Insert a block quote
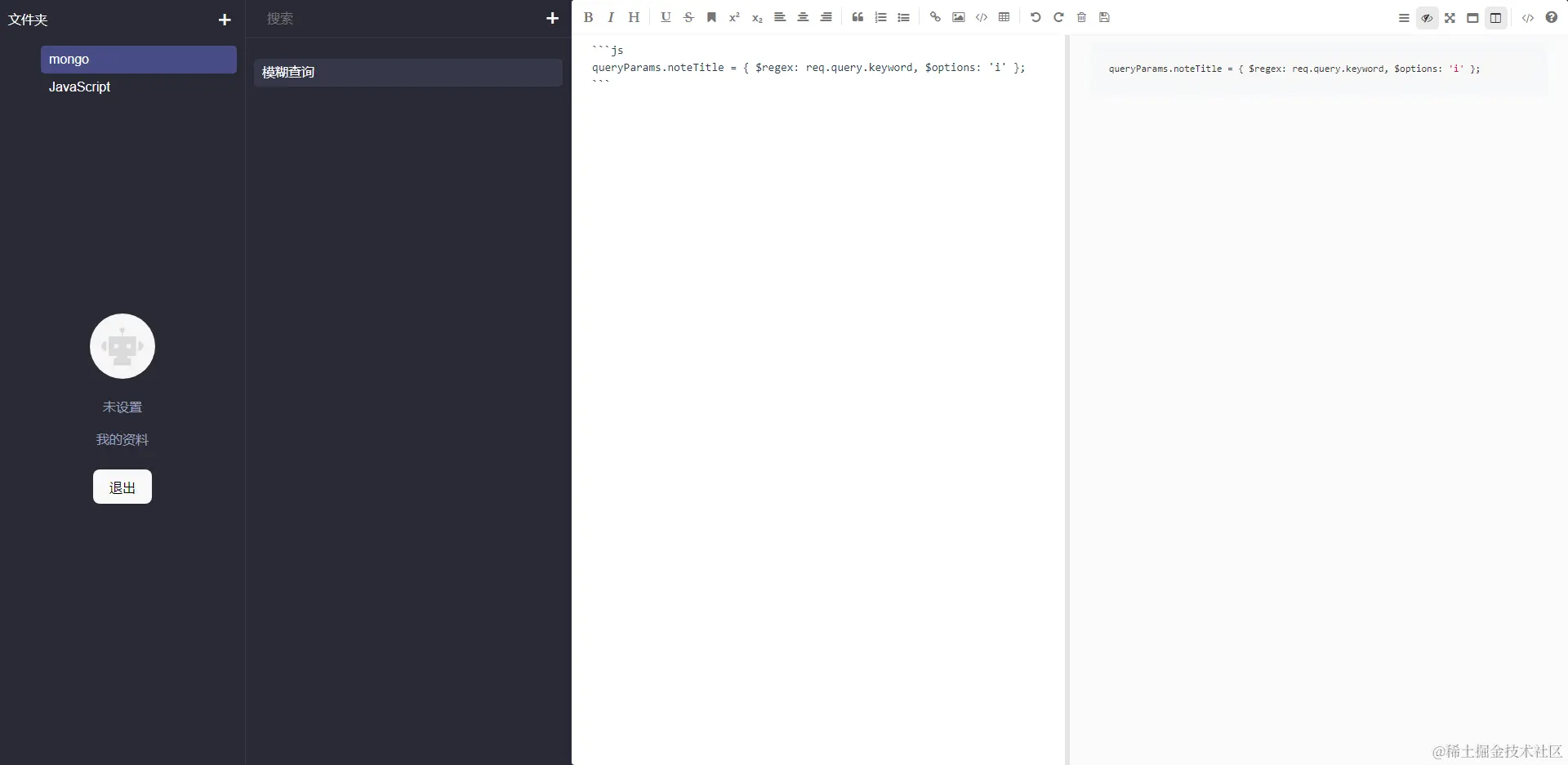Image resolution: width=1568 pixels, height=765 pixels. [857, 17]
